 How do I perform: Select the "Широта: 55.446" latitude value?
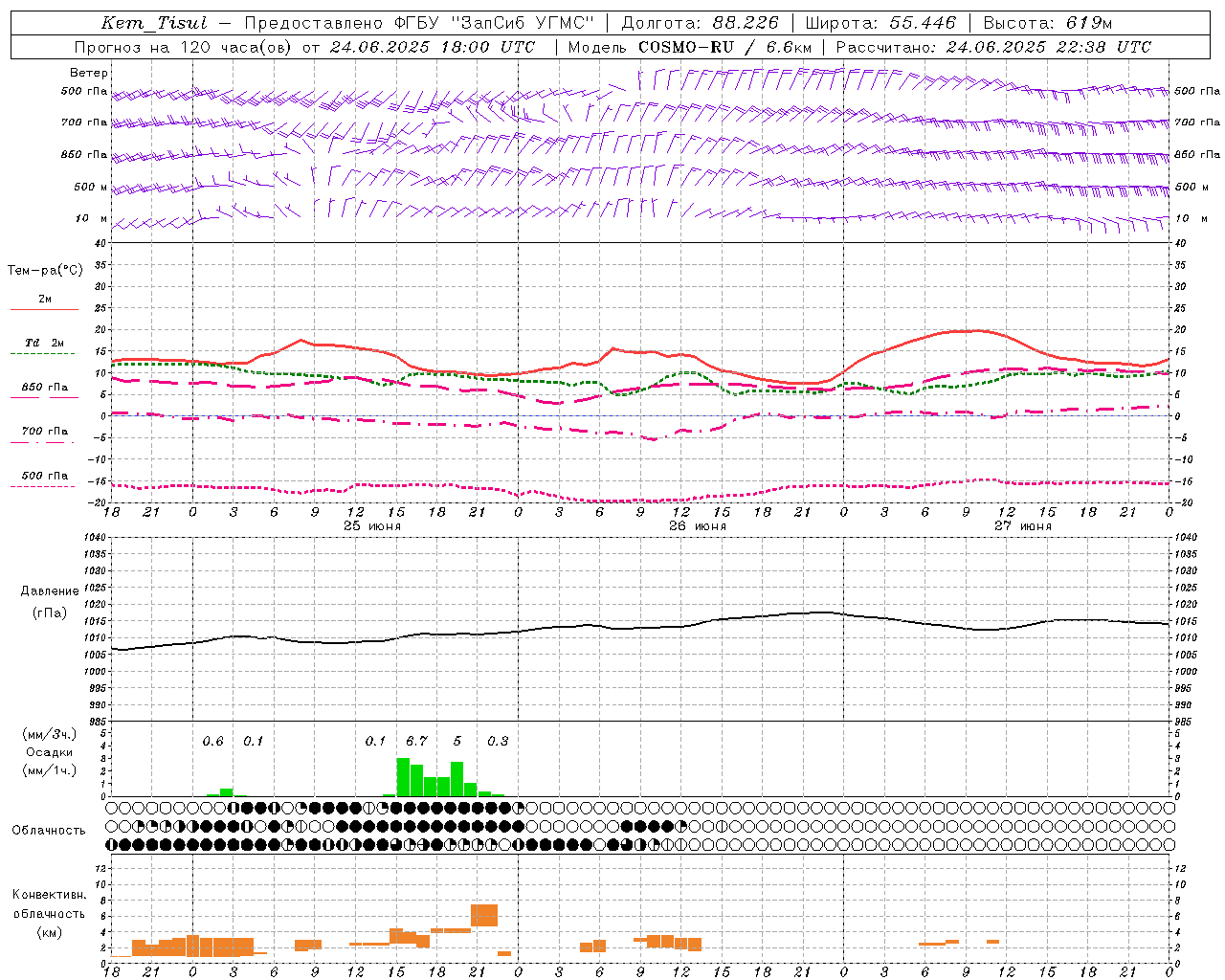(x=880, y=23)
